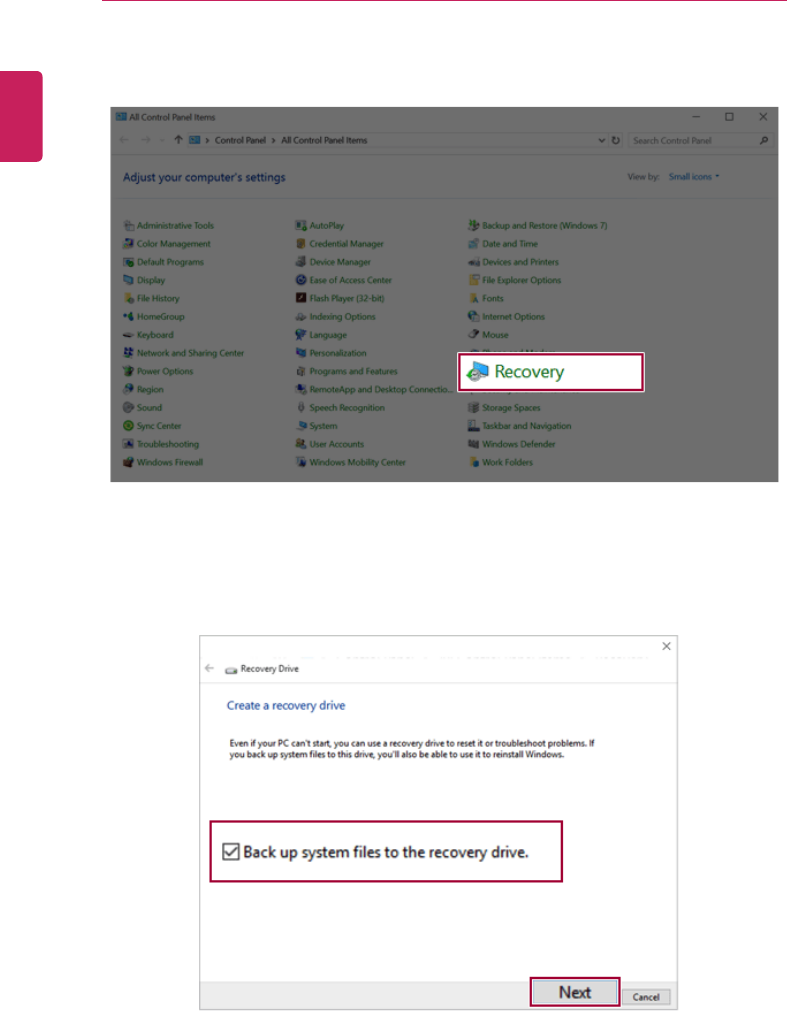Click Windows Mobility Center link
The width and height of the screenshot is (790, 1031).
tap(357, 462)
